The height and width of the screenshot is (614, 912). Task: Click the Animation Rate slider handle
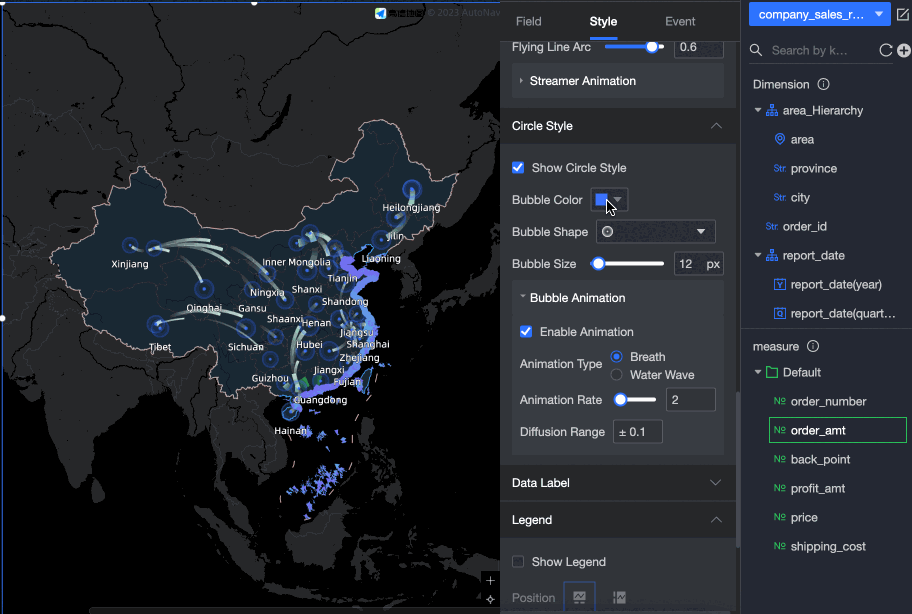pos(621,399)
